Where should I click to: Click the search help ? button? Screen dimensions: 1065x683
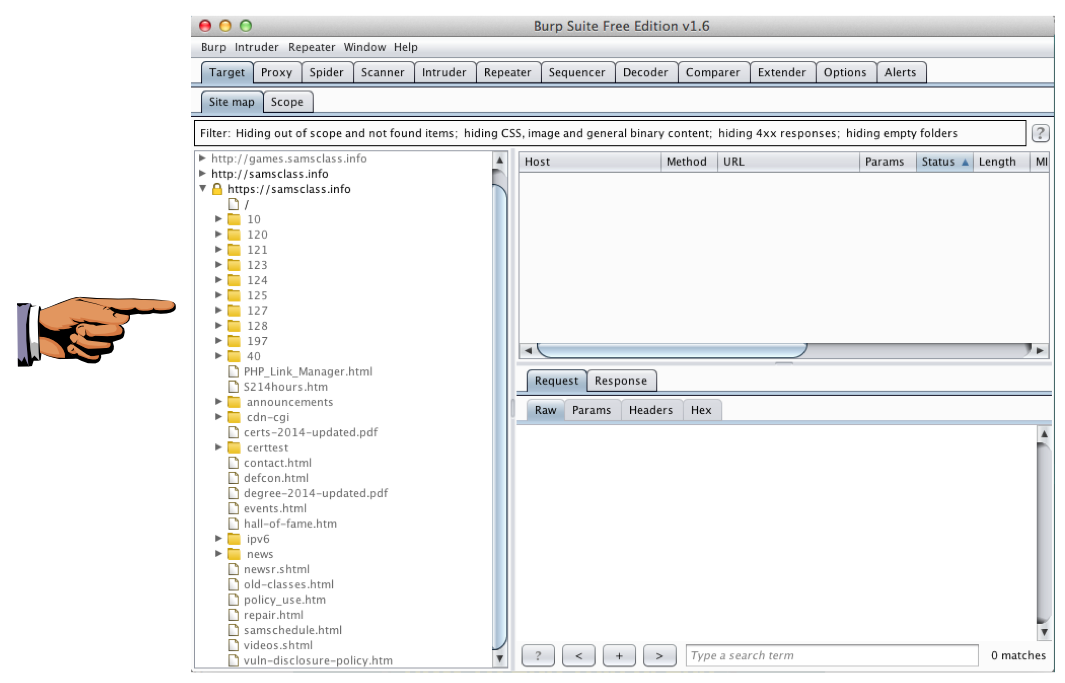(x=538, y=656)
